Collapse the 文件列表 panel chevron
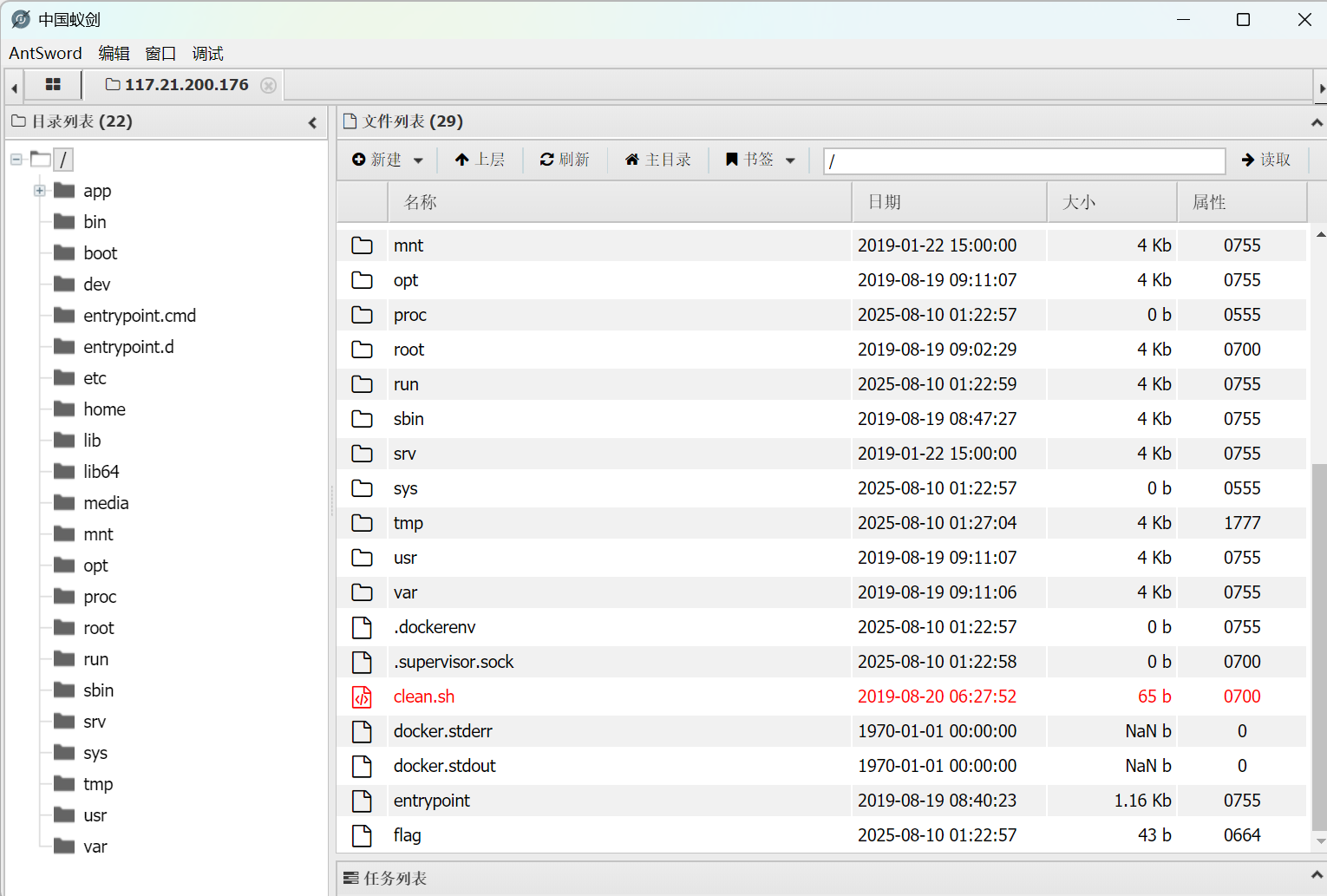1327x896 pixels. pos(1317,123)
